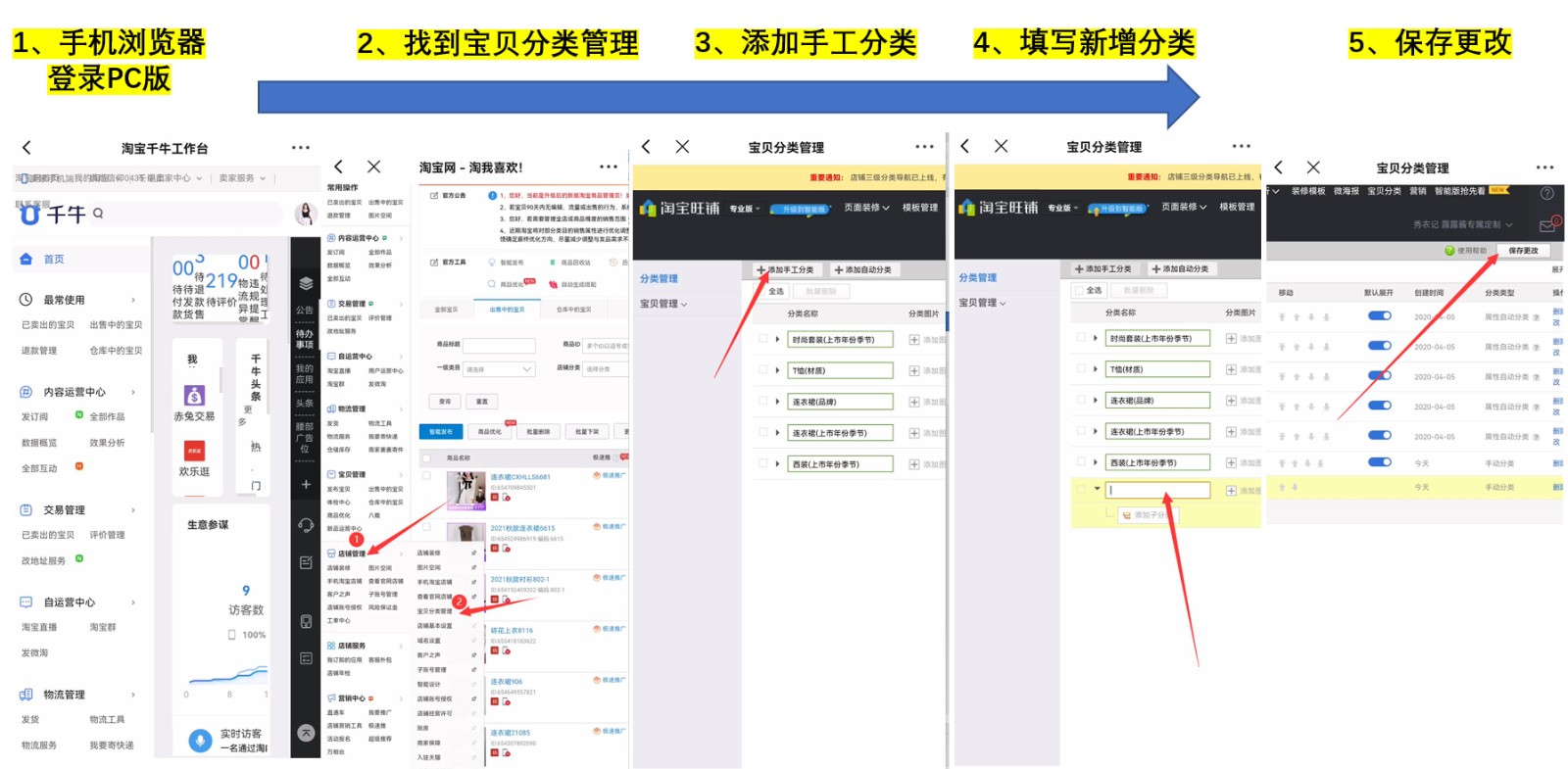
Task: Tick the product list header select-all checkbox
Action: (426, 457)
